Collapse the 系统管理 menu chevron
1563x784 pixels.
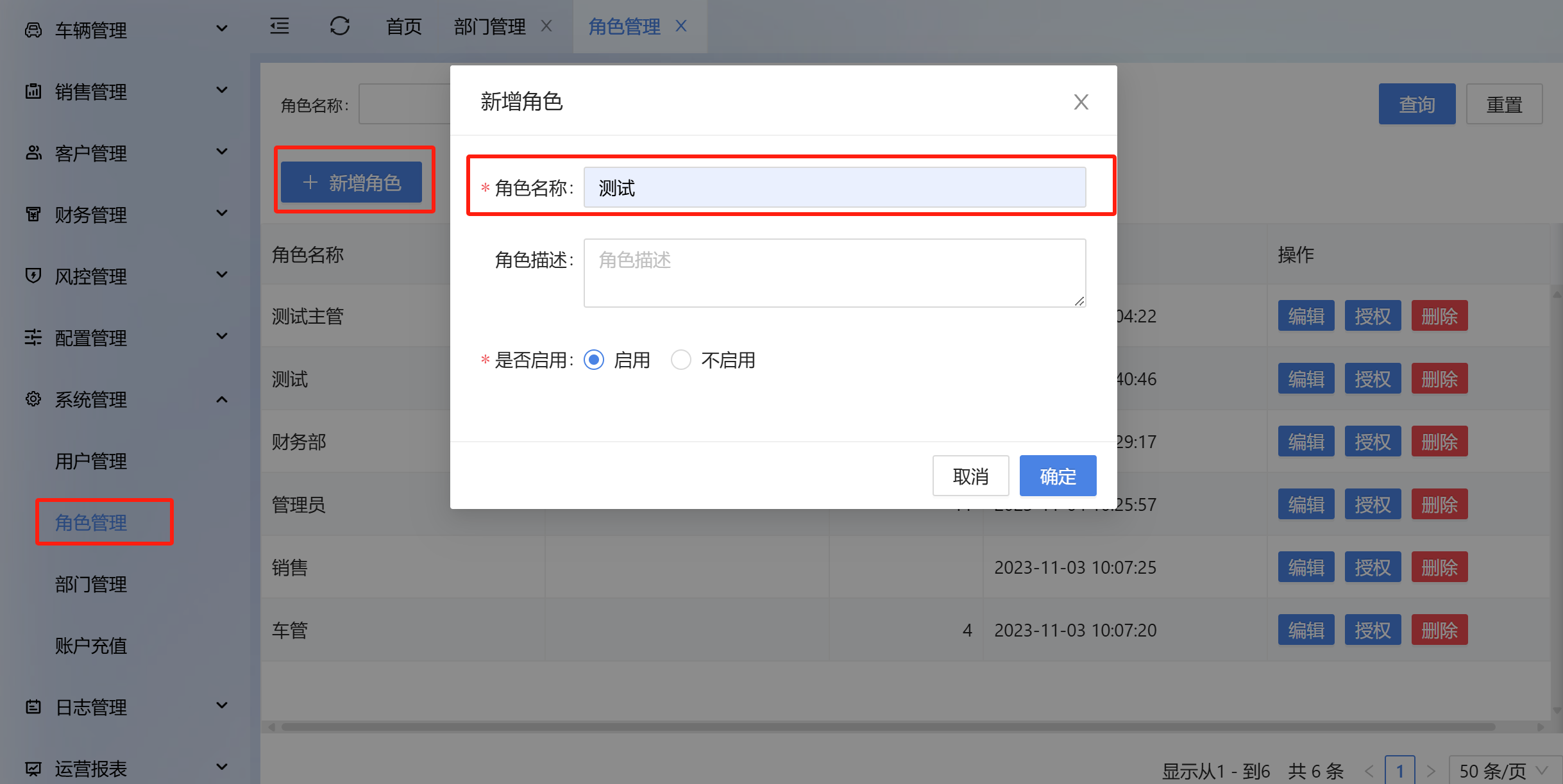tap(221, 399)
